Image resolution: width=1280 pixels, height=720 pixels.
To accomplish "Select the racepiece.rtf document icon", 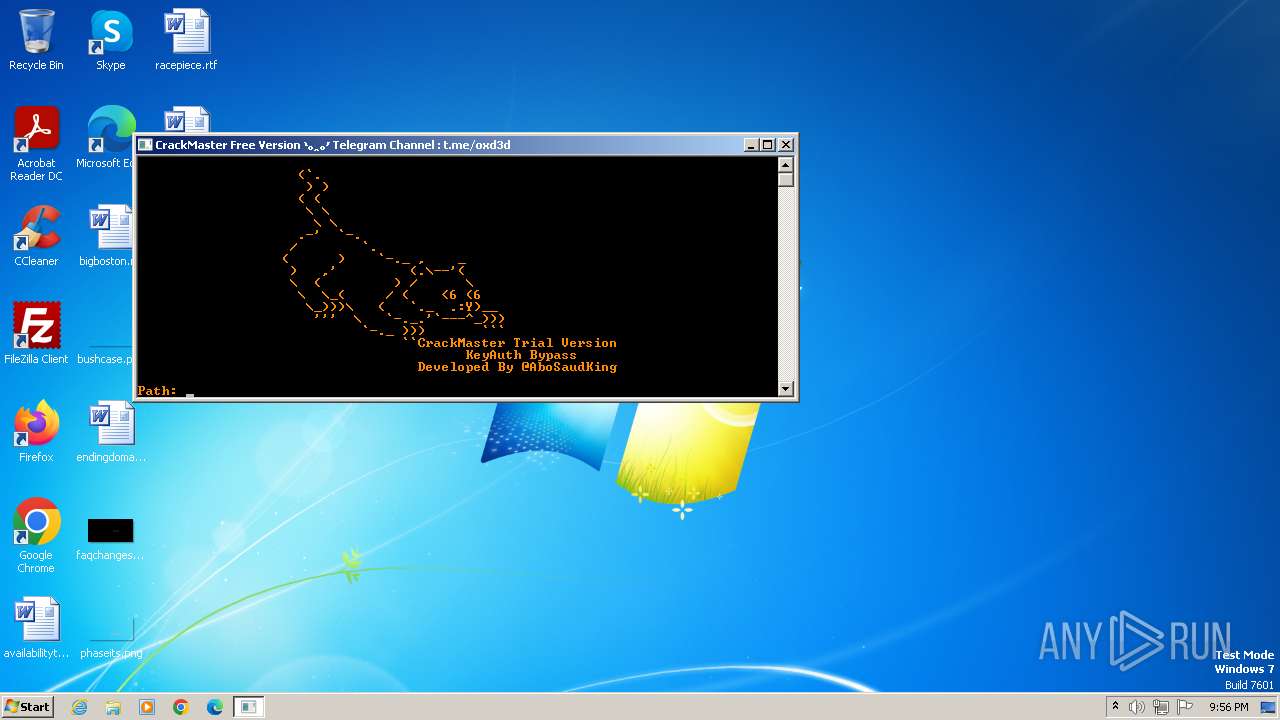I will pyautogui.click(x=186, y=40).
